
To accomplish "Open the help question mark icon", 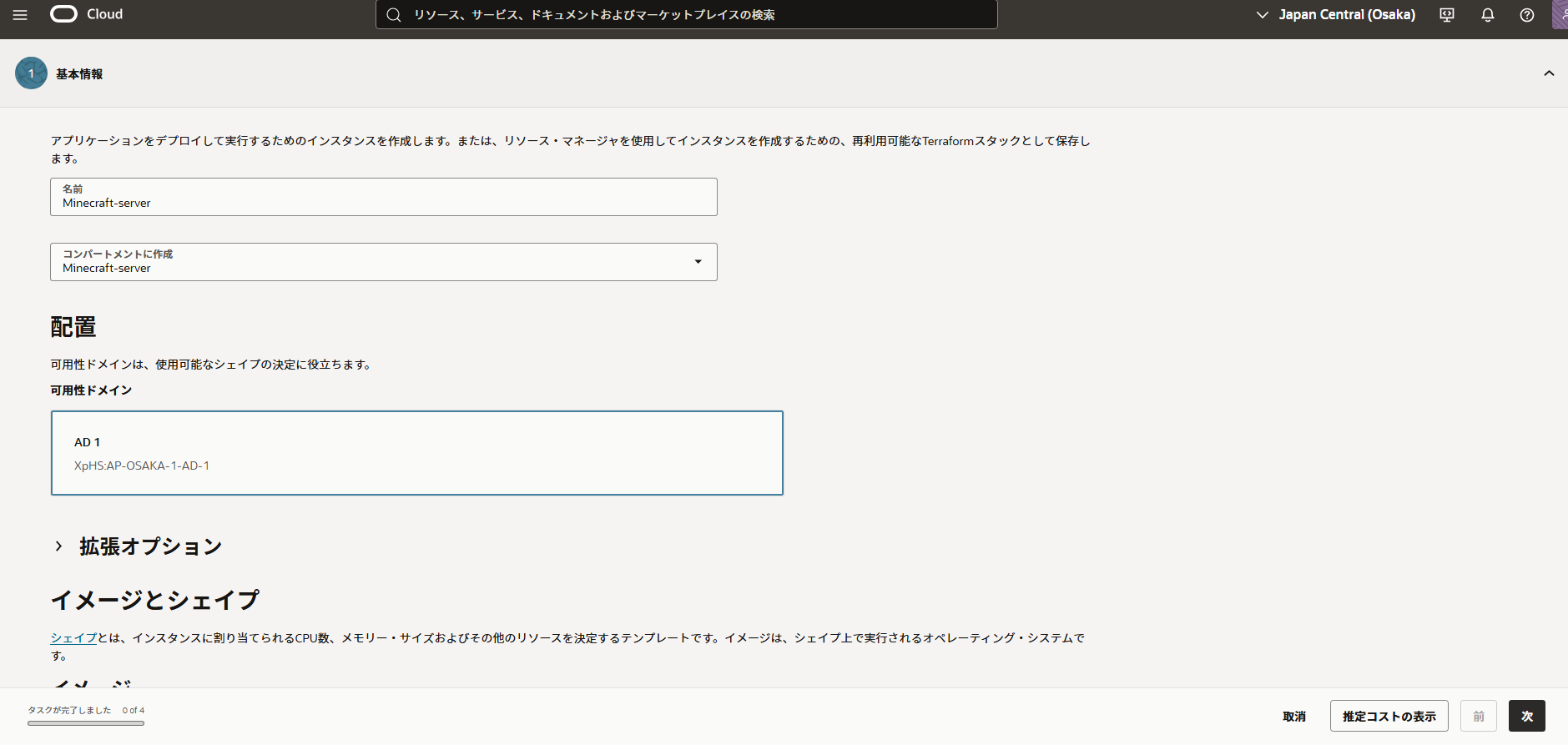I will [1526, 15].
